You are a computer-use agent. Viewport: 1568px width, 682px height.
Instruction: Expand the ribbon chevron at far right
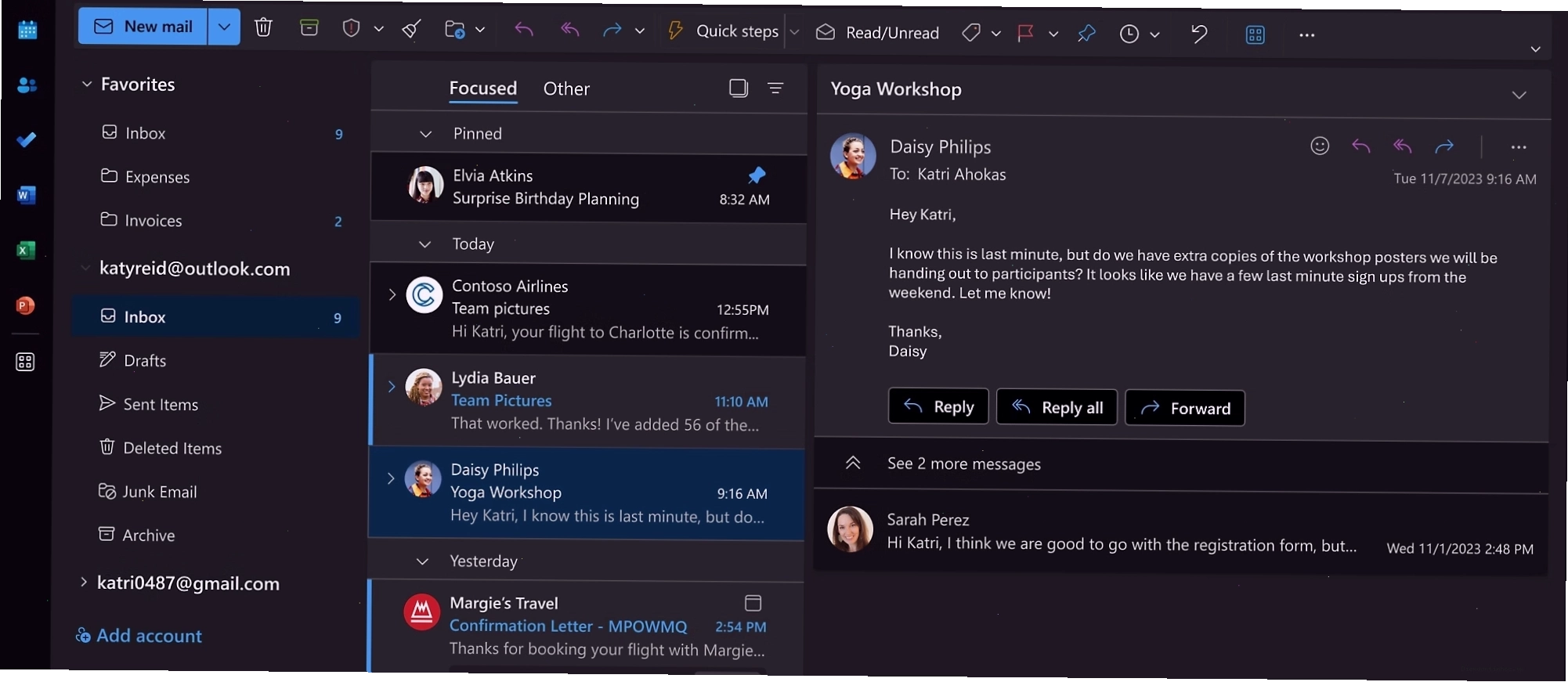[1535, 49]
